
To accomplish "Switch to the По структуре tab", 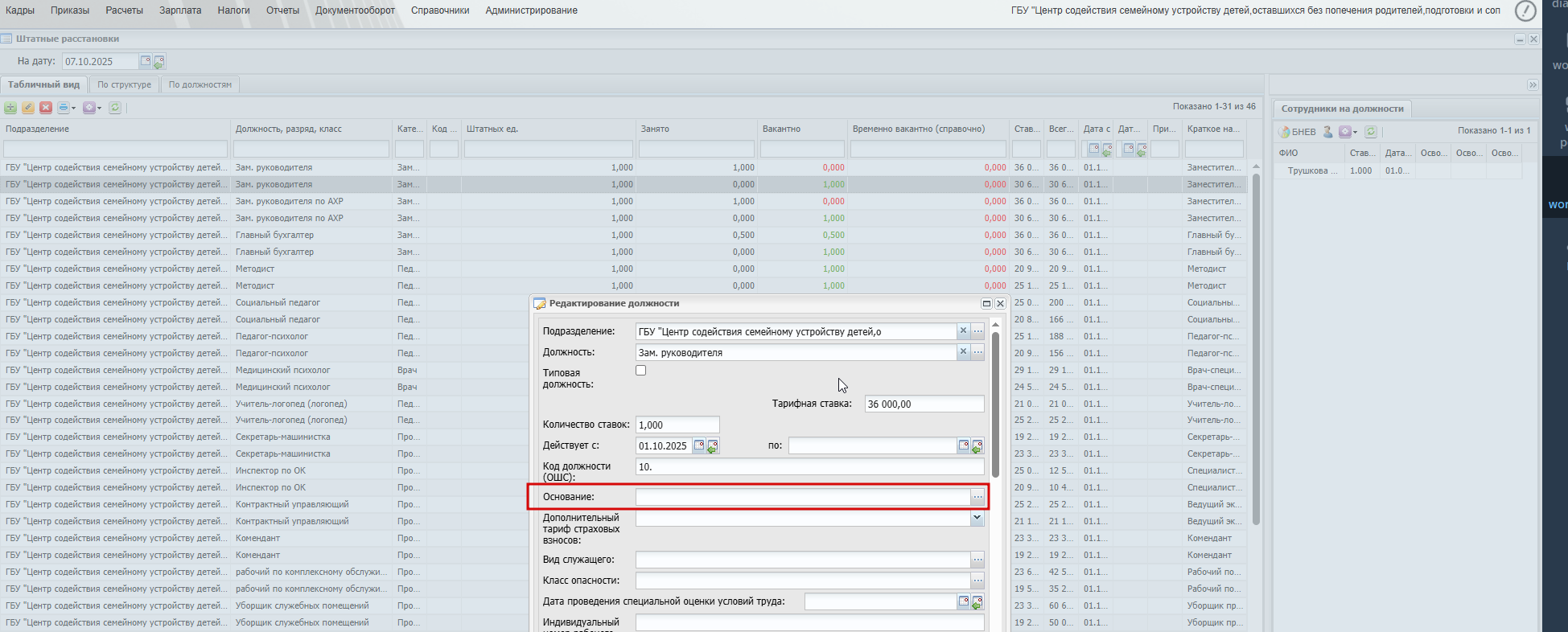I will pyautogui.click(x=124, y=84).
